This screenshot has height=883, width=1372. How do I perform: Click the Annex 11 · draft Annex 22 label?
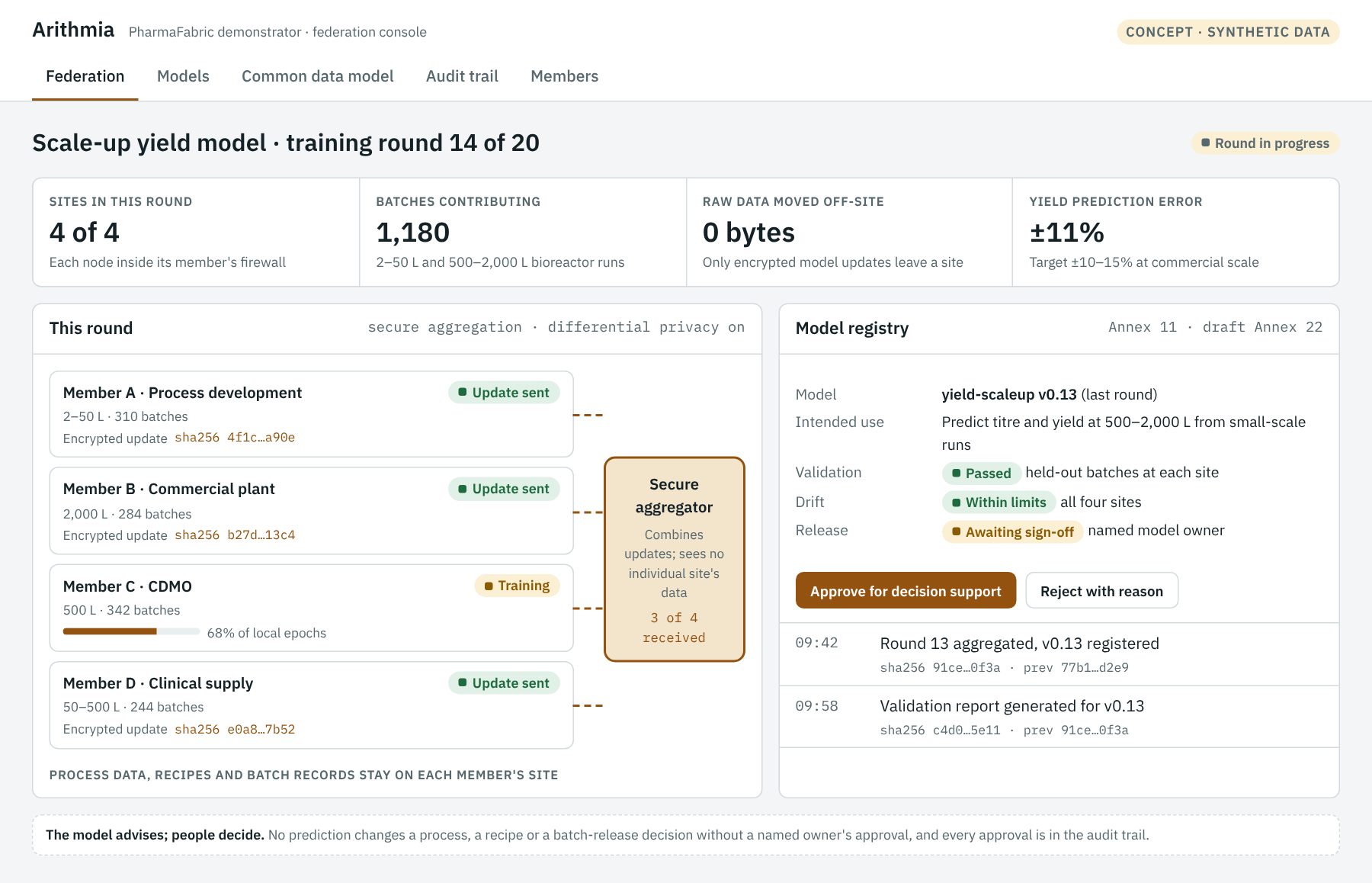click(1215, 327)
